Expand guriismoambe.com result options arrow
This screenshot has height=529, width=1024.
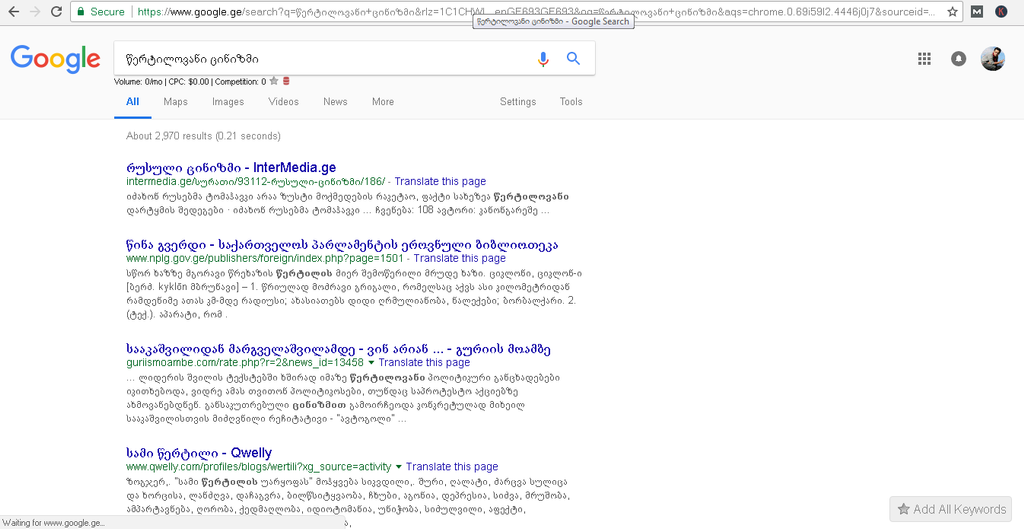point(371,362)
